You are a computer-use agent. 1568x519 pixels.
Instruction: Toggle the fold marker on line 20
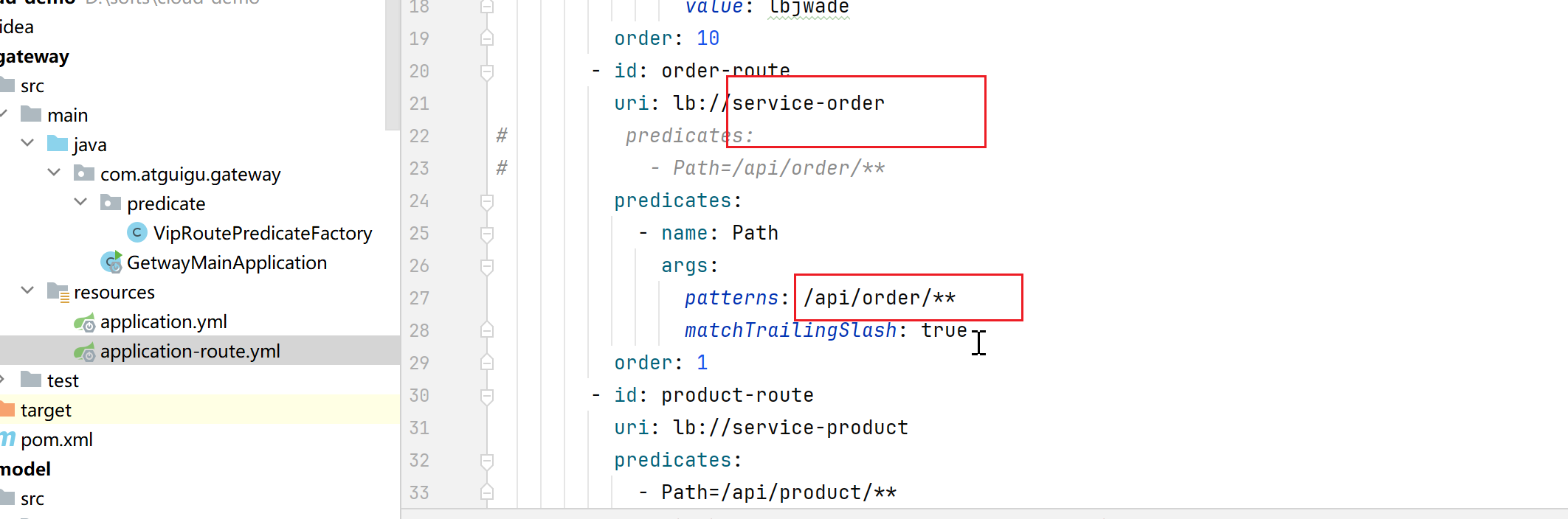[487, 72]
